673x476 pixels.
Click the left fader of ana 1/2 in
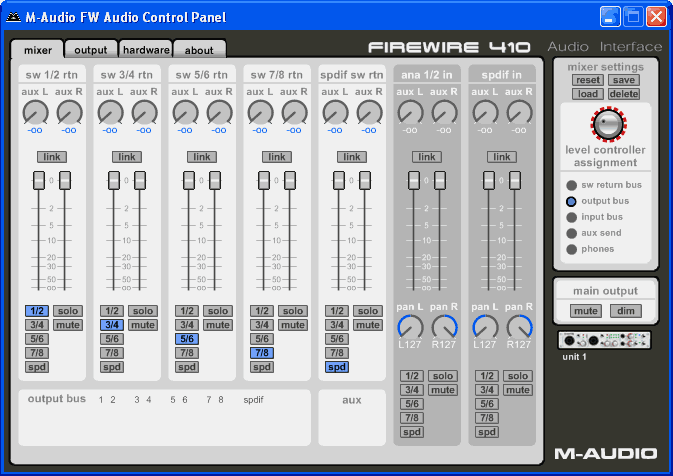(x=414, y=180)
